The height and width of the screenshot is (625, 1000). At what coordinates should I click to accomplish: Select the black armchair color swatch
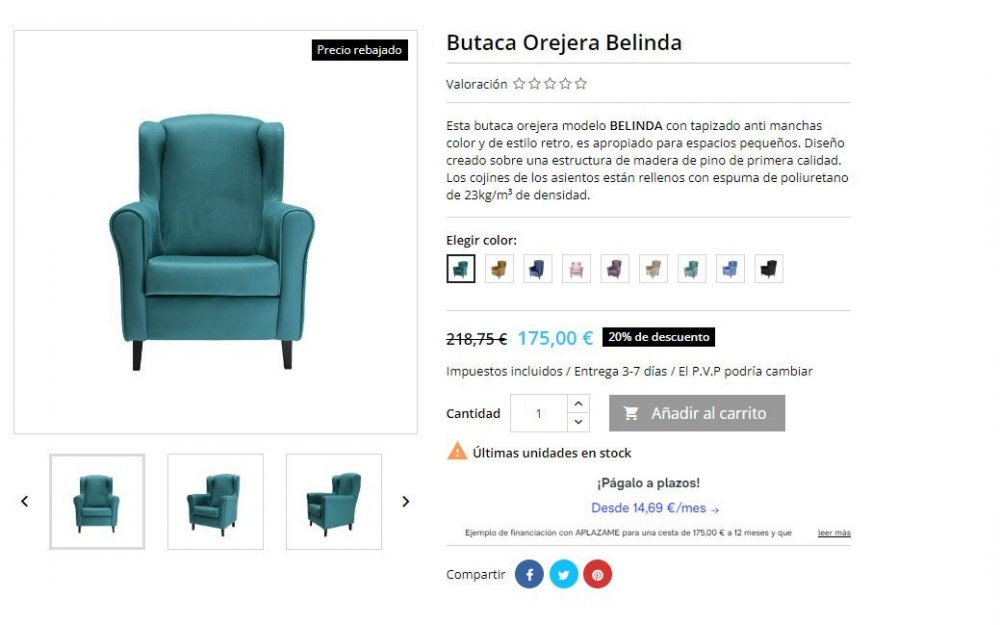pos(768,269)
